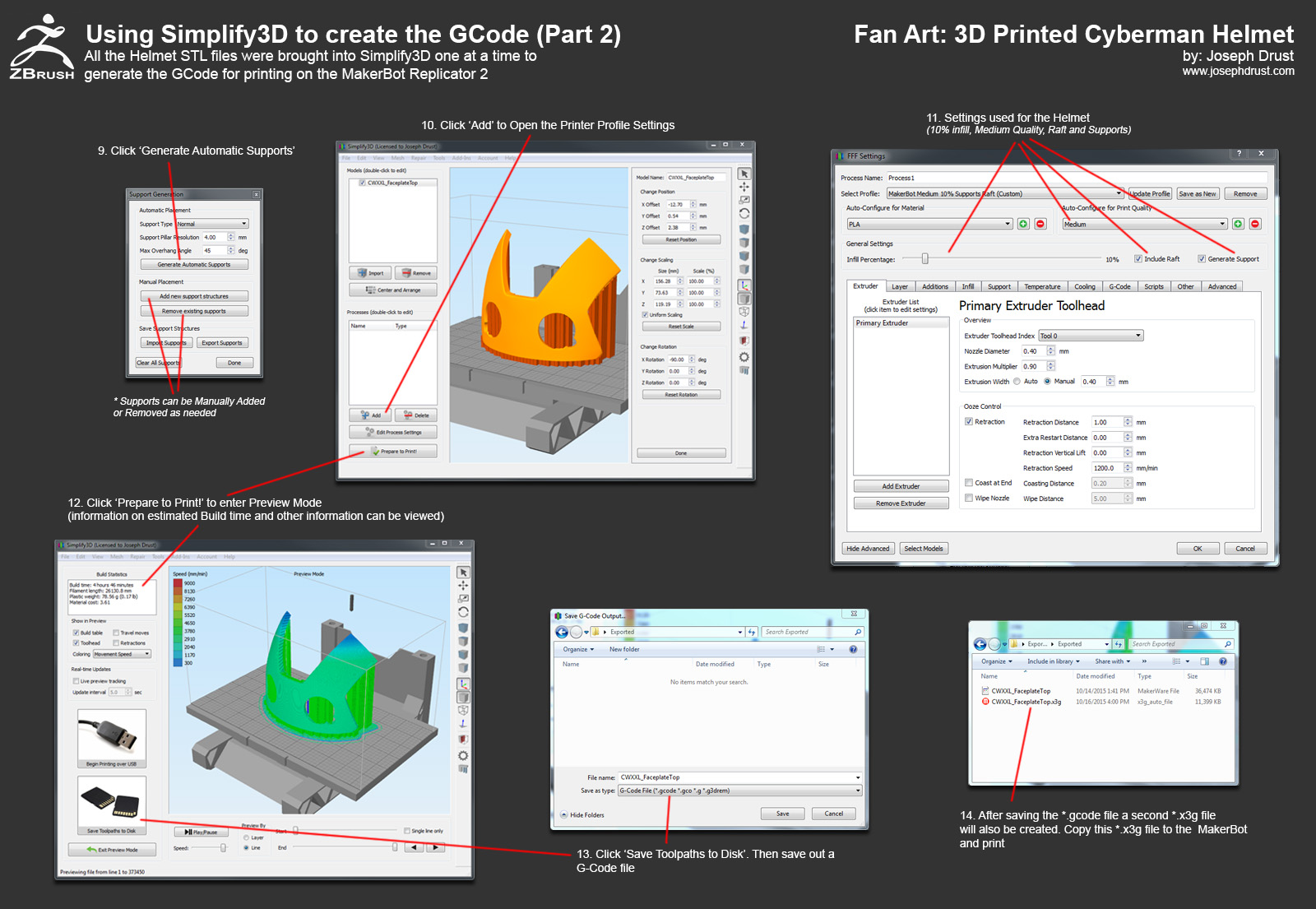Open Extruder Toolhead Index dropdown
Viewport: 1316px width, 909px height.
[1091, 336]
